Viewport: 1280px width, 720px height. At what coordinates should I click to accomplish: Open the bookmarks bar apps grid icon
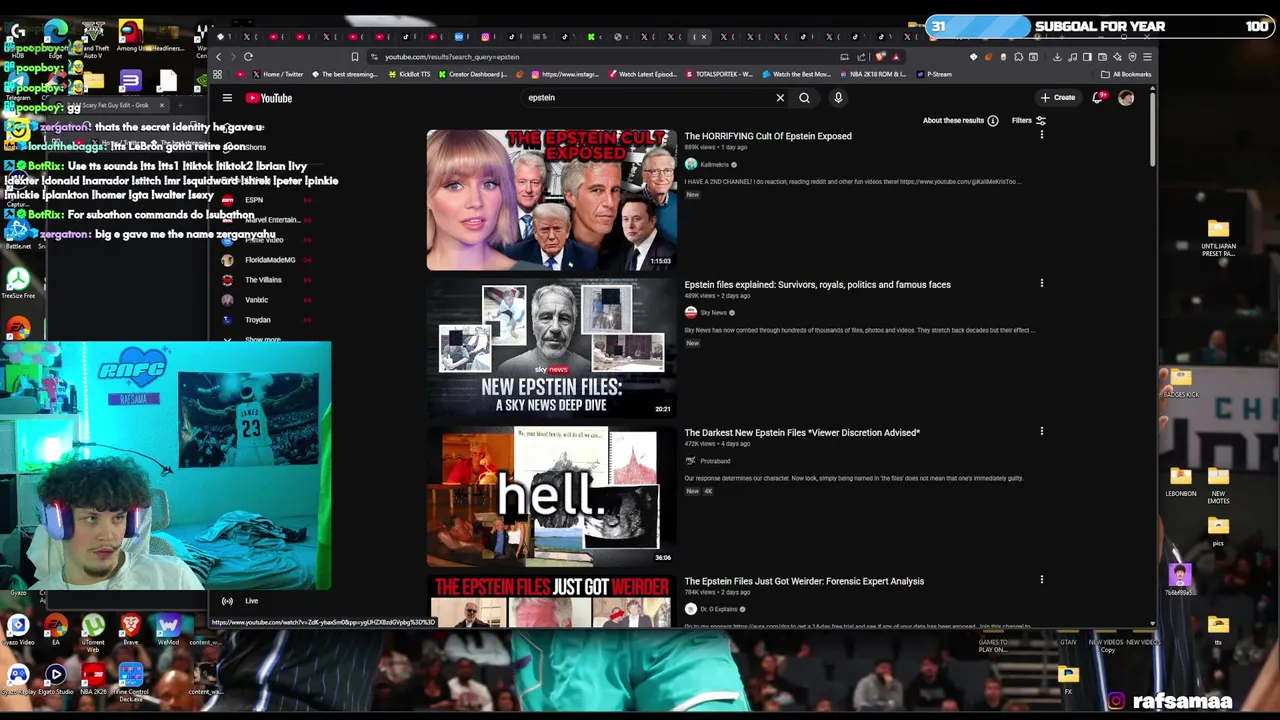click(x=217, y=74)
